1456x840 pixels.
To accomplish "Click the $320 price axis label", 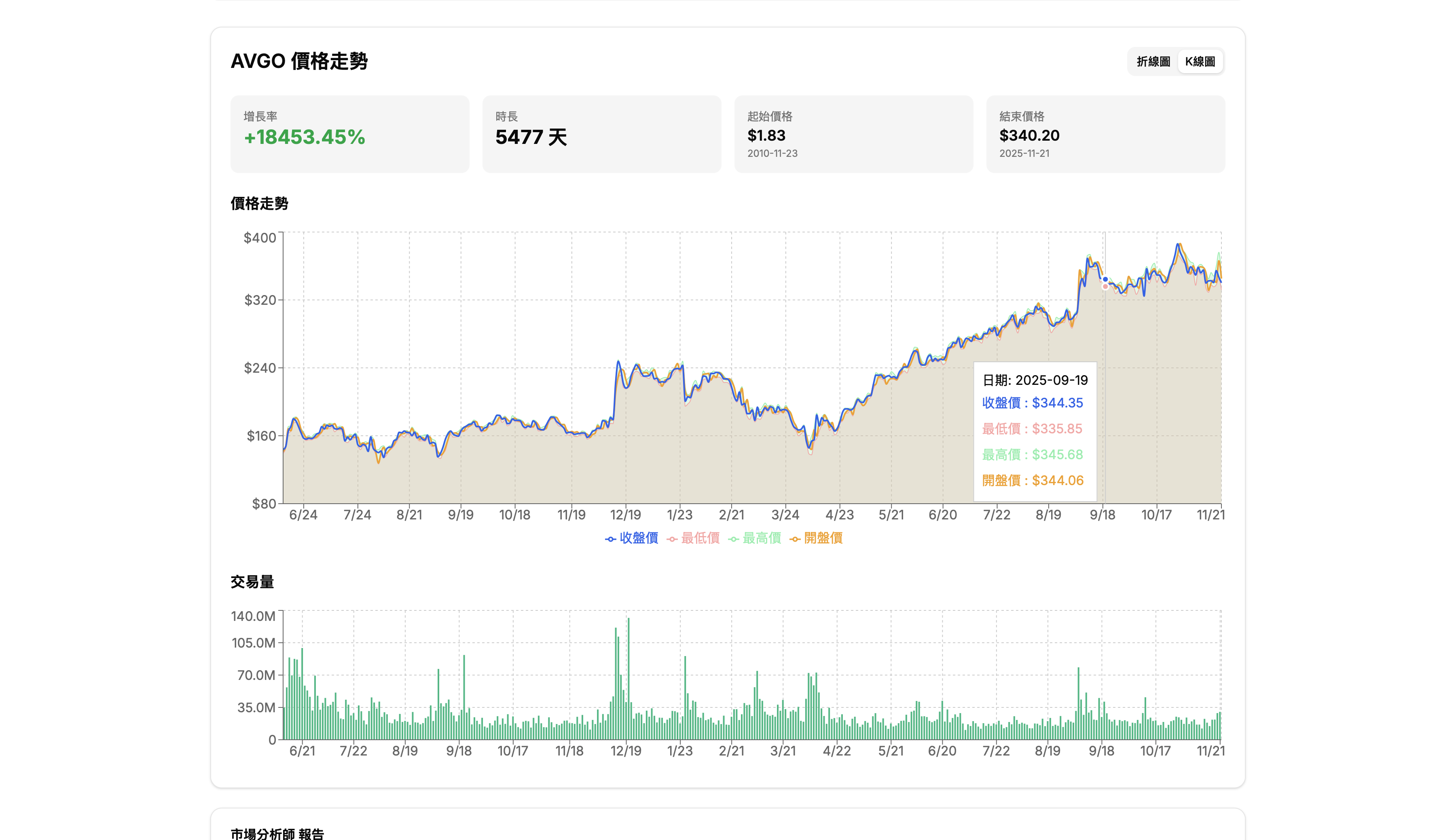I will coord(260,300).
